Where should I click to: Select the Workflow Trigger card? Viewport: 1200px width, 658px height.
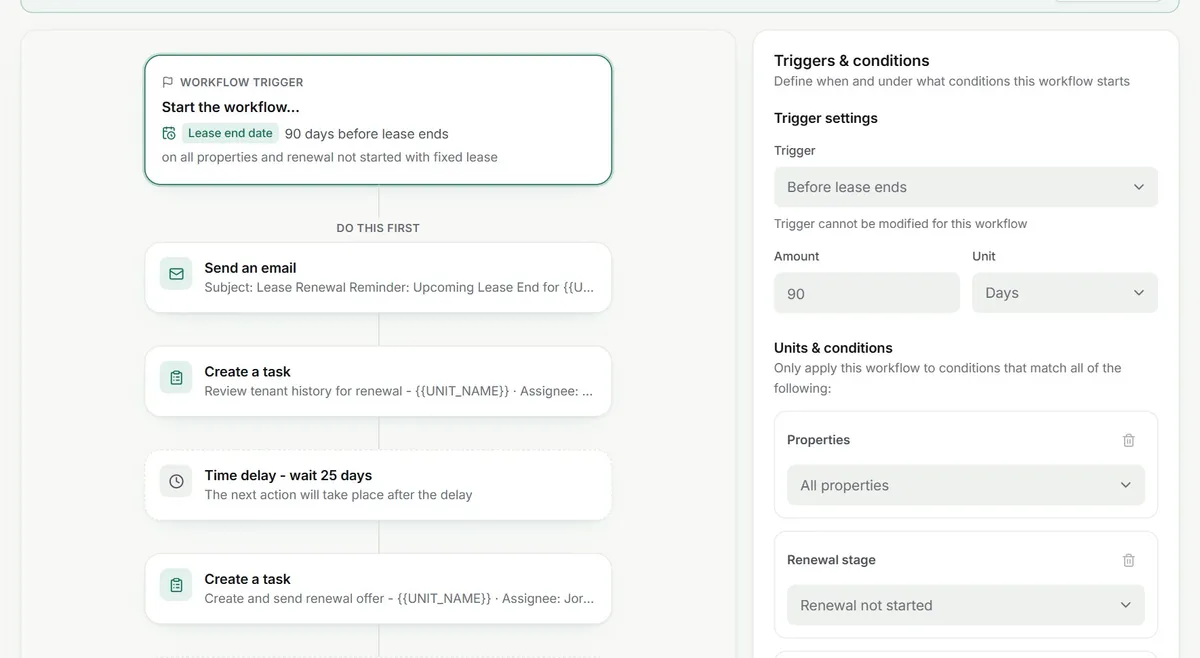[x=378, y=120]
